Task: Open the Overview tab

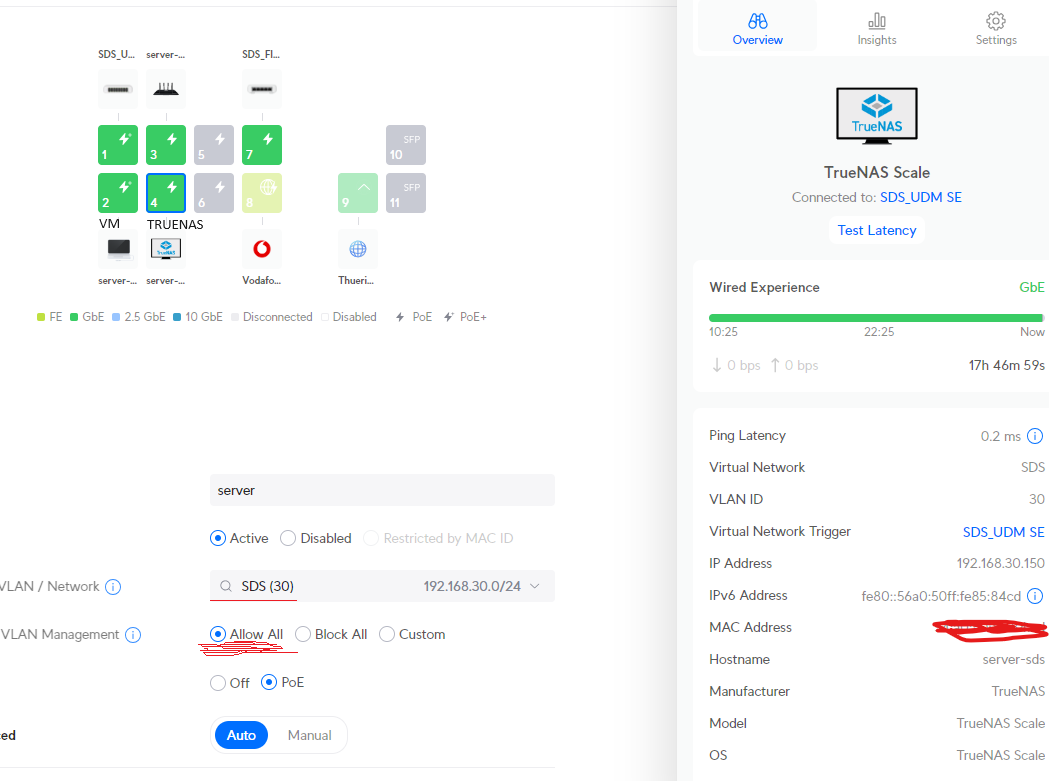Action: point(757,29)
